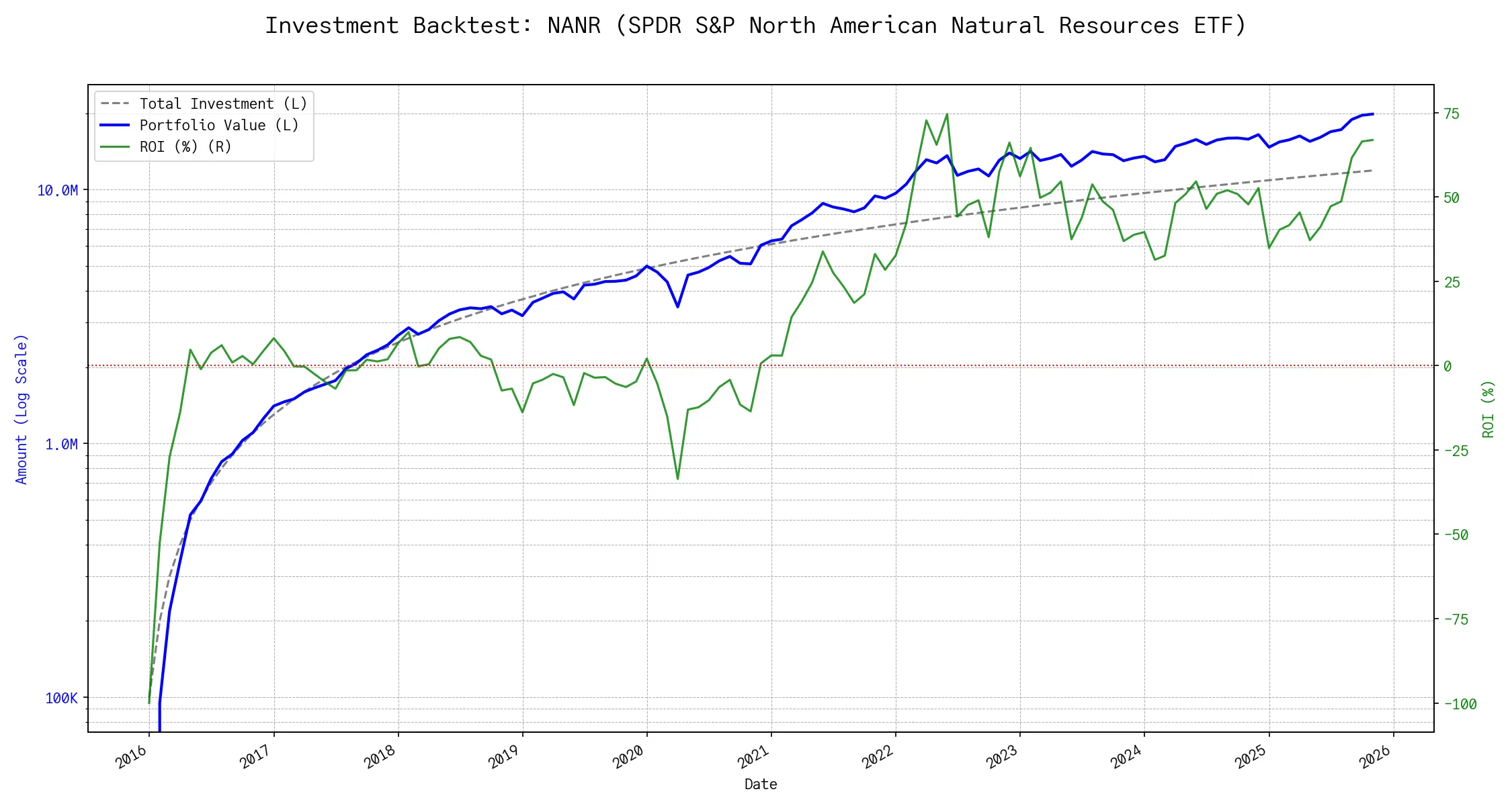This screenshot has height=806, width=1512.
Task: Click the gray dashed legend line swatch
Action: coord(114,103)
